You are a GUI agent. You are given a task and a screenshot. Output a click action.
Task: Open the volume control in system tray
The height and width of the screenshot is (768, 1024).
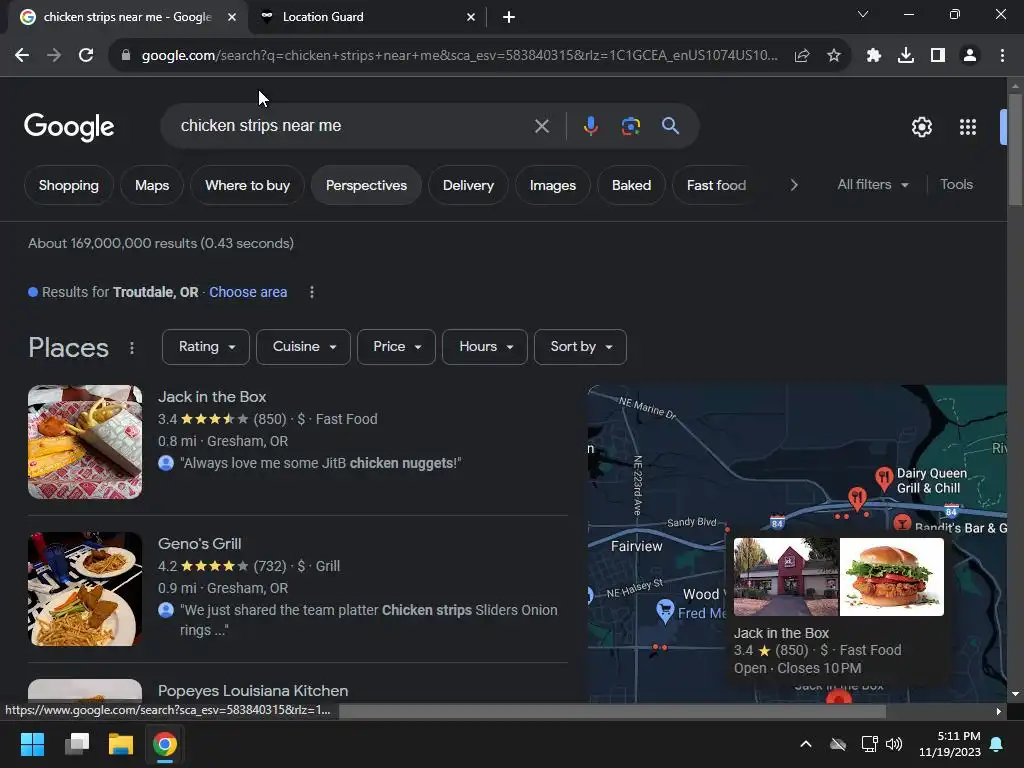(x=893, y=744)
